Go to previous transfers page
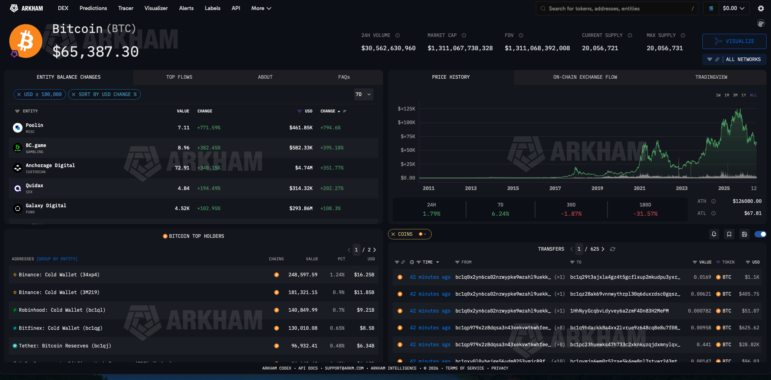This screenshot has height=380, width=771. 572,249
